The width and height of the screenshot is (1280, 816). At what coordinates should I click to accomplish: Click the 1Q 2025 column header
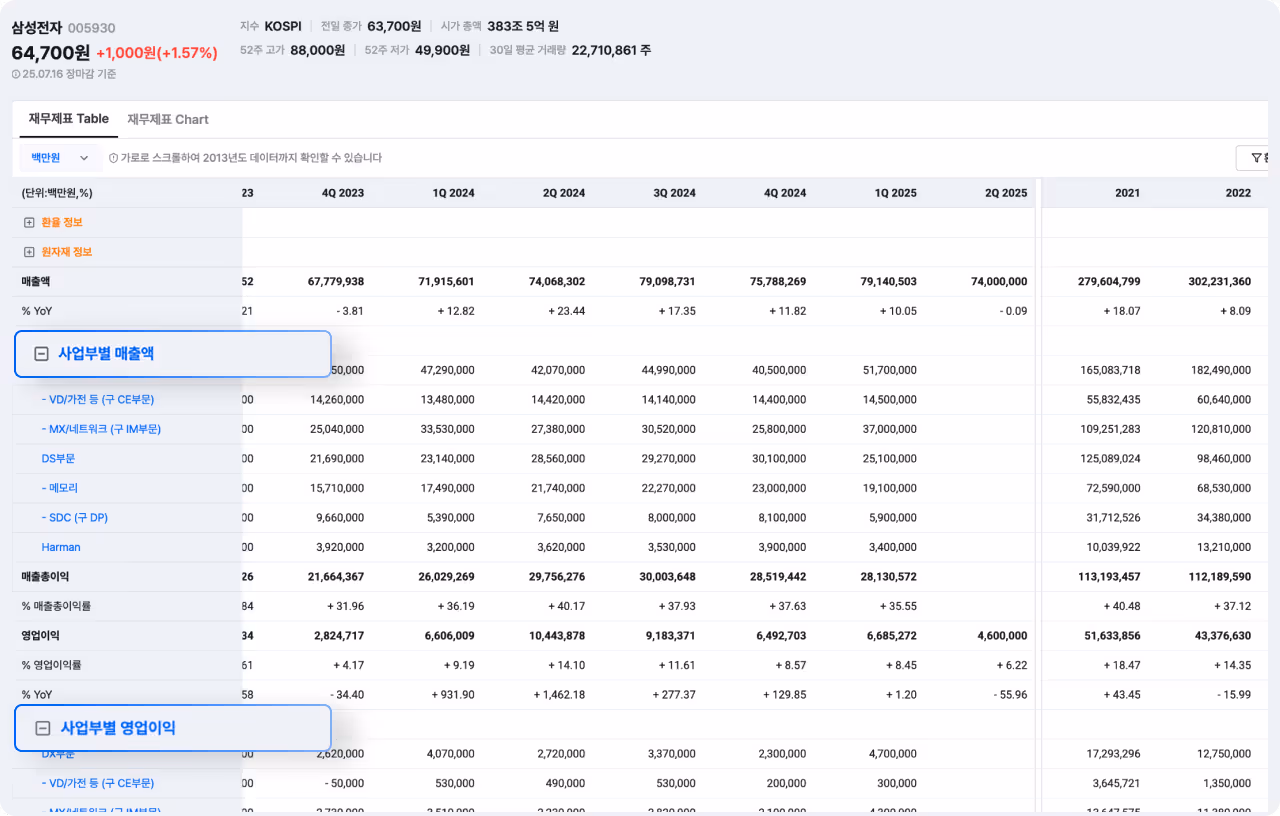[896, 193]
